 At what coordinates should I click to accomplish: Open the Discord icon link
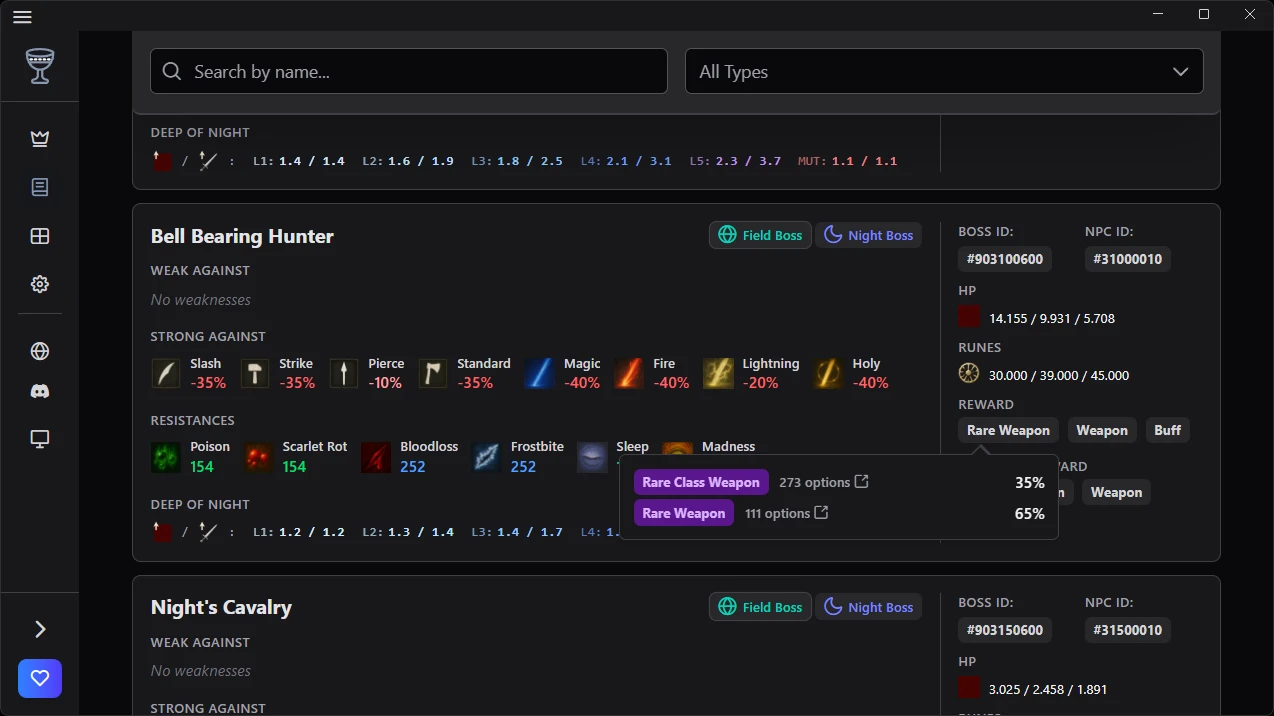40,392
